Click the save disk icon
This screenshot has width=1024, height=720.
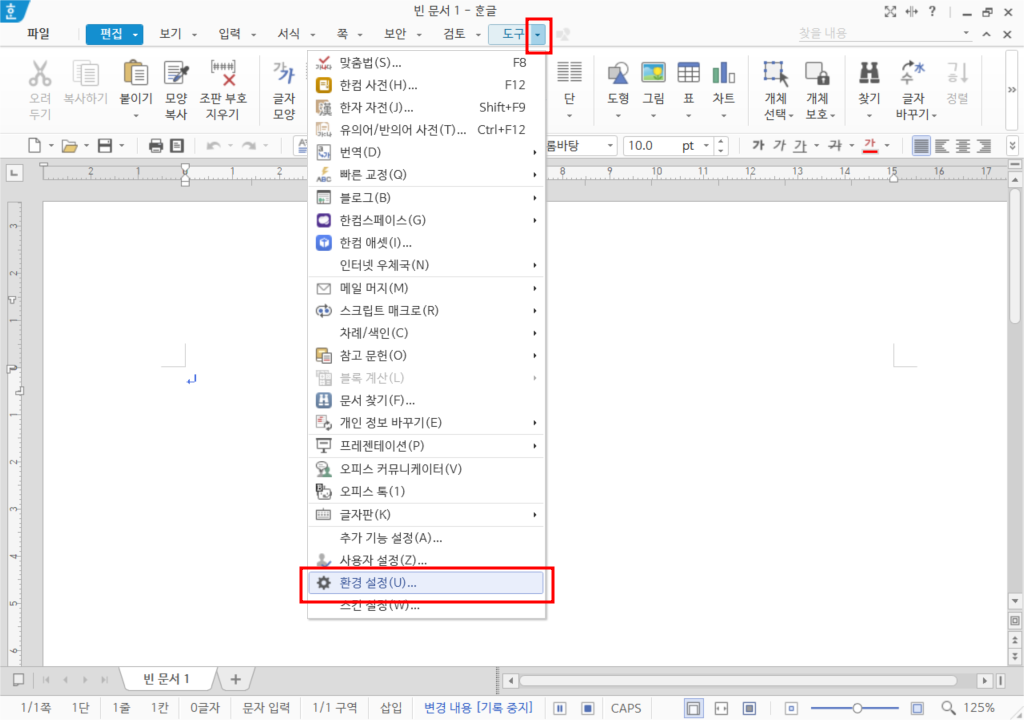tap(104, 146)
